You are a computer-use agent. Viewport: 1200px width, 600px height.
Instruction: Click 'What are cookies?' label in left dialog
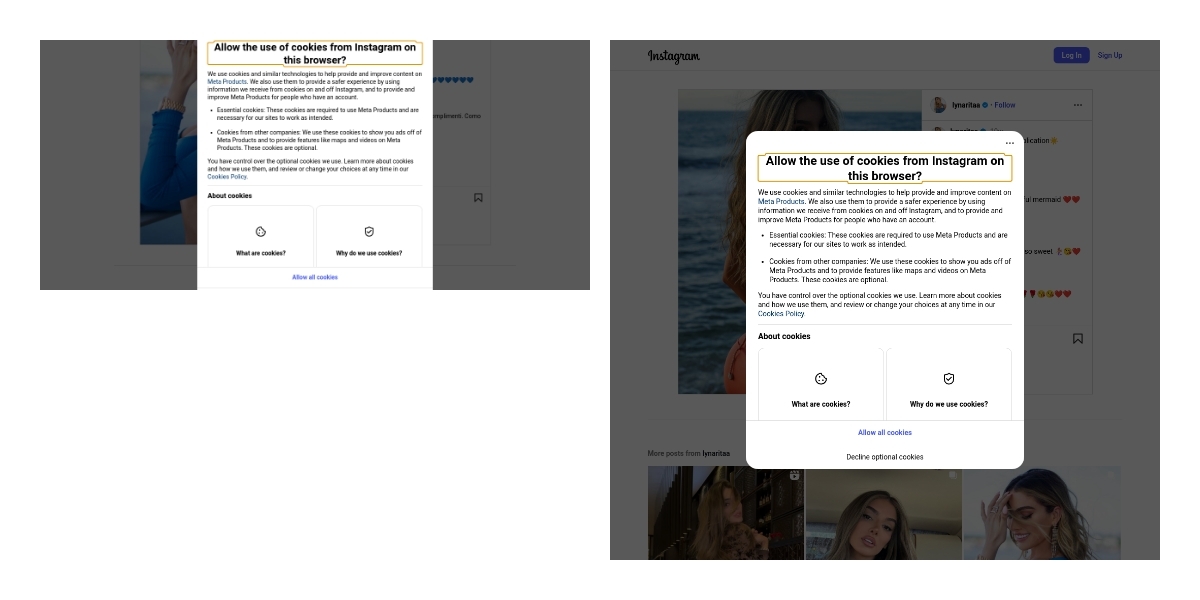(x=261, y=254)
